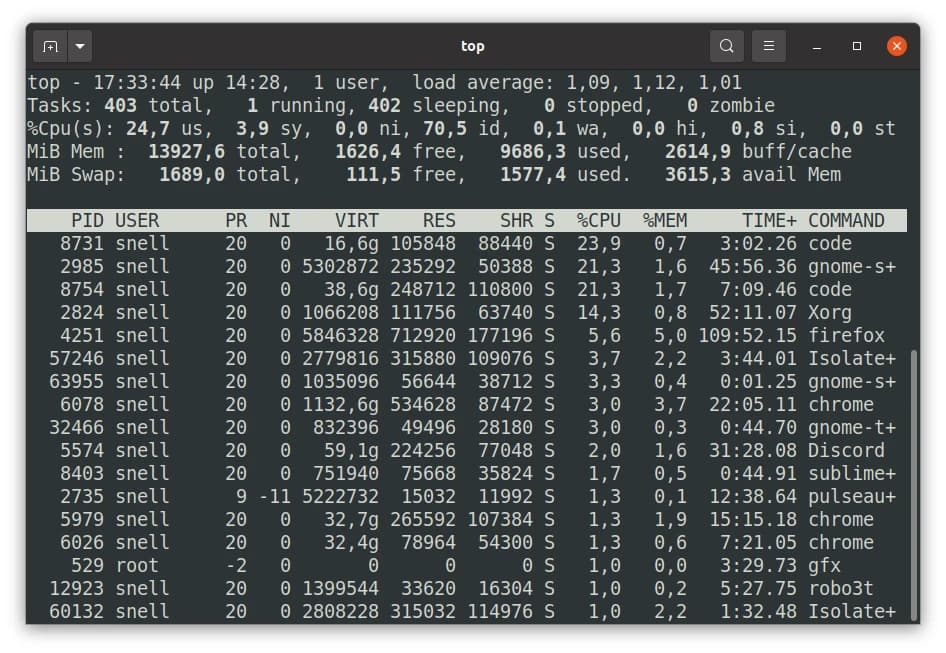The image size is (946, 653).
Task: Click the CPU user value 24,7
Action: (148, 129)
